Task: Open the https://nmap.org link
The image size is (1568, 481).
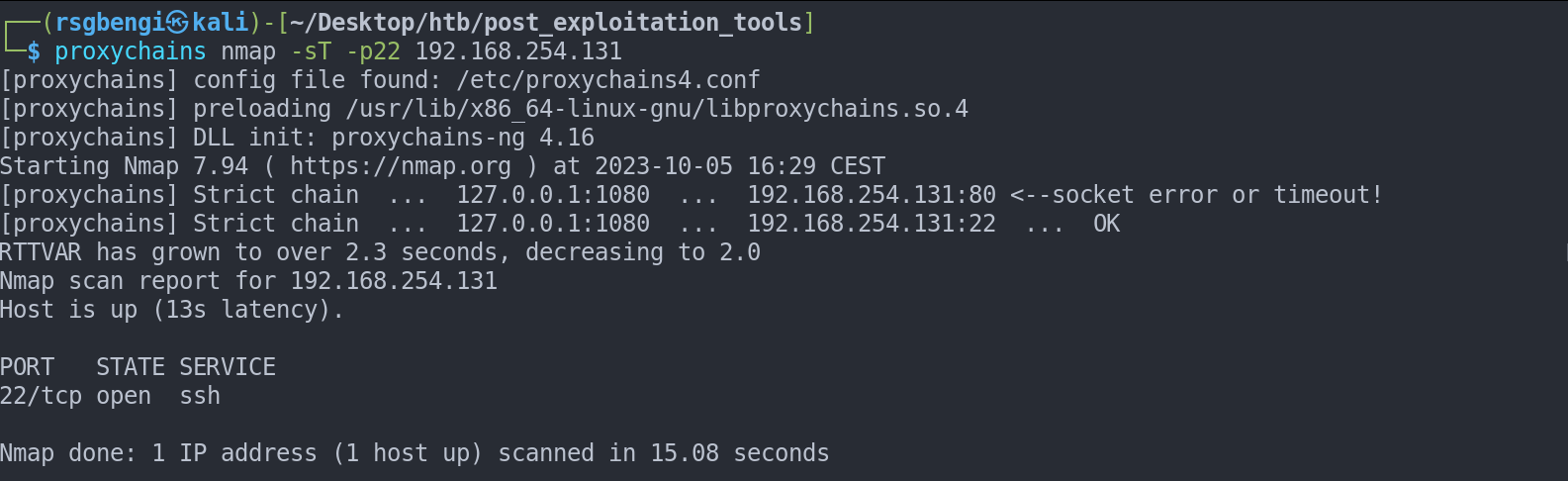Action: coord(401,166)
